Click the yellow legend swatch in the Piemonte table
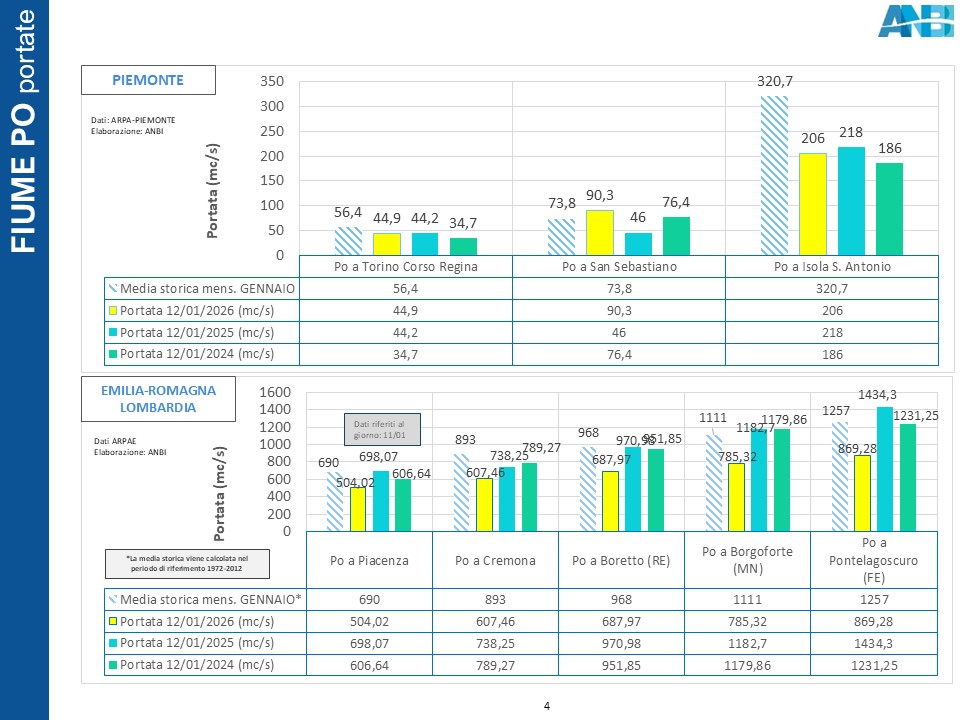The width and height of the screenshot is (960, 720). coord(113,310)
